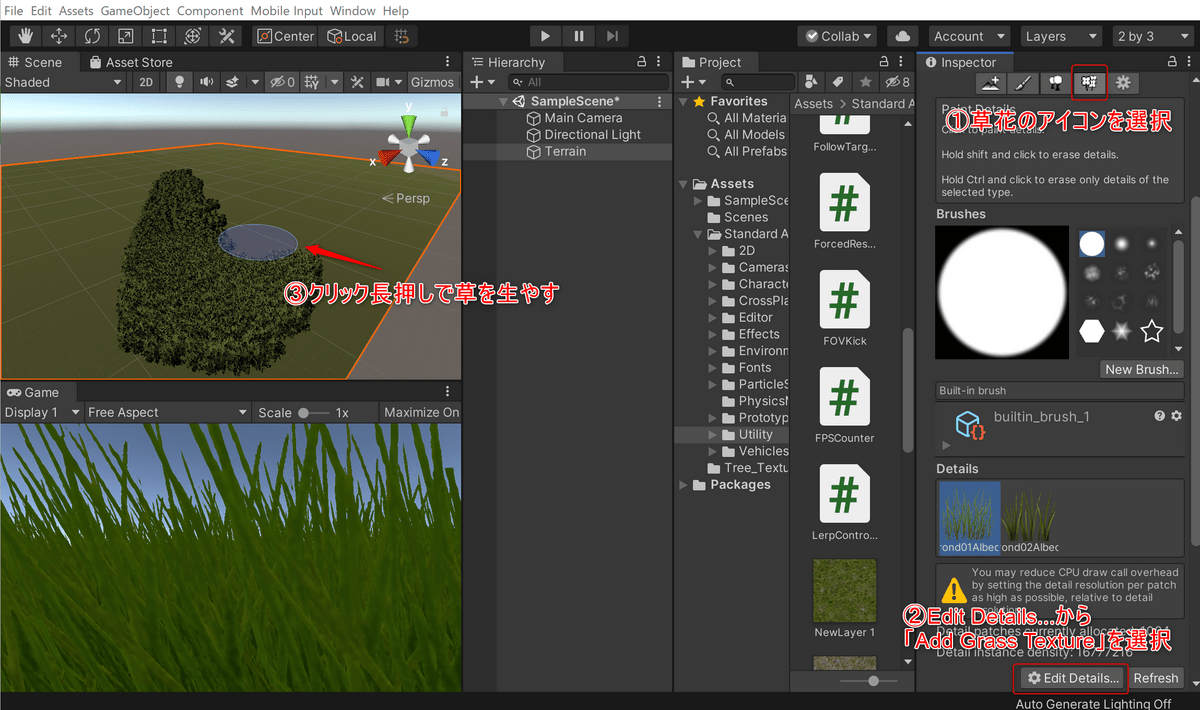Select the star outline brush
1200x710 pixels.
tap(1152, 330)
